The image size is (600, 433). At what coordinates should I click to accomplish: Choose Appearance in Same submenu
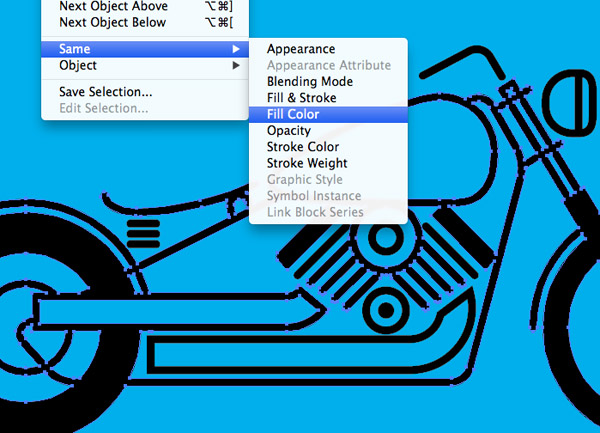(328, 49)
